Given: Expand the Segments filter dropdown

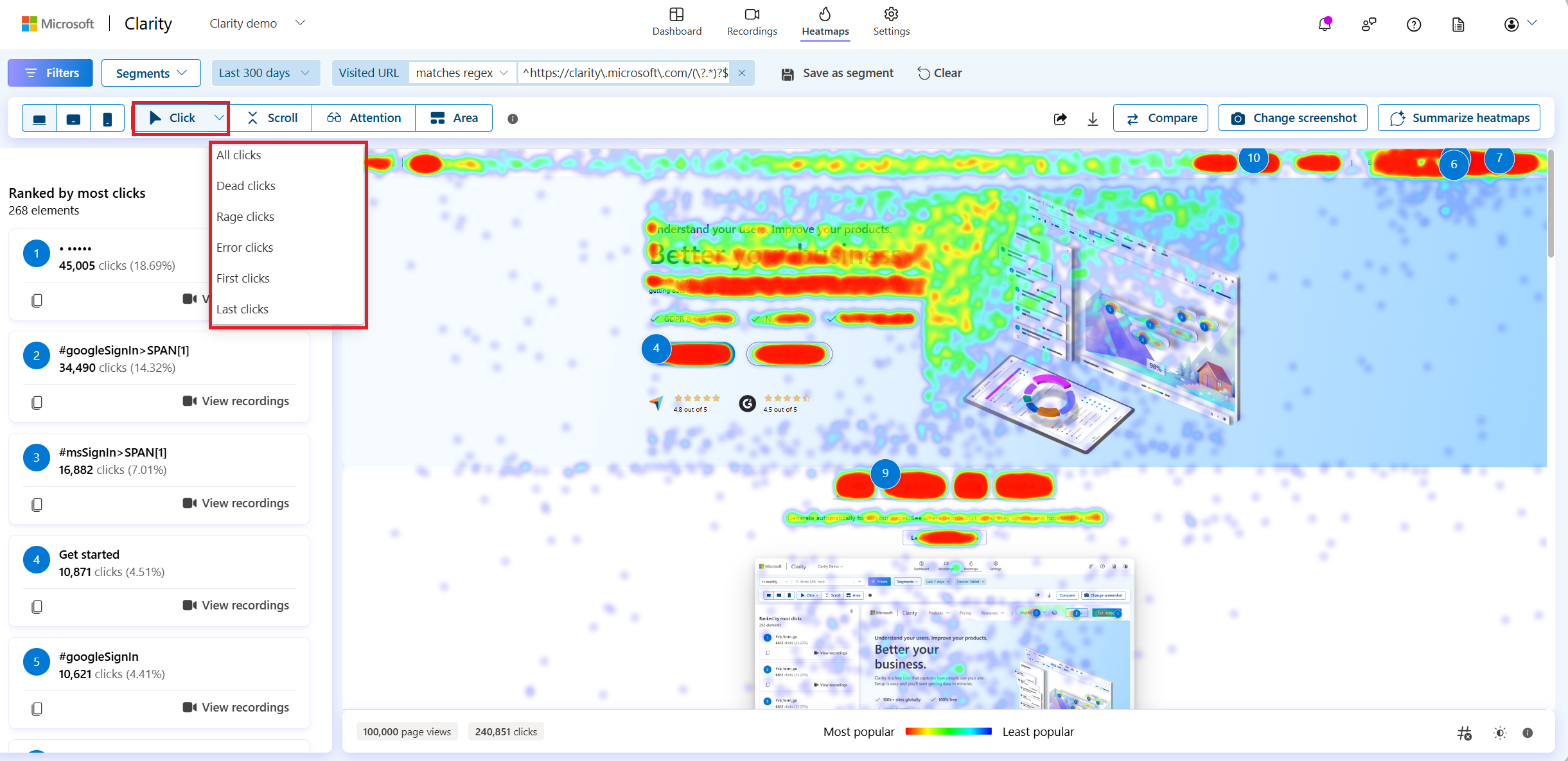Looking at the screenshot, I should pos(151,72).
